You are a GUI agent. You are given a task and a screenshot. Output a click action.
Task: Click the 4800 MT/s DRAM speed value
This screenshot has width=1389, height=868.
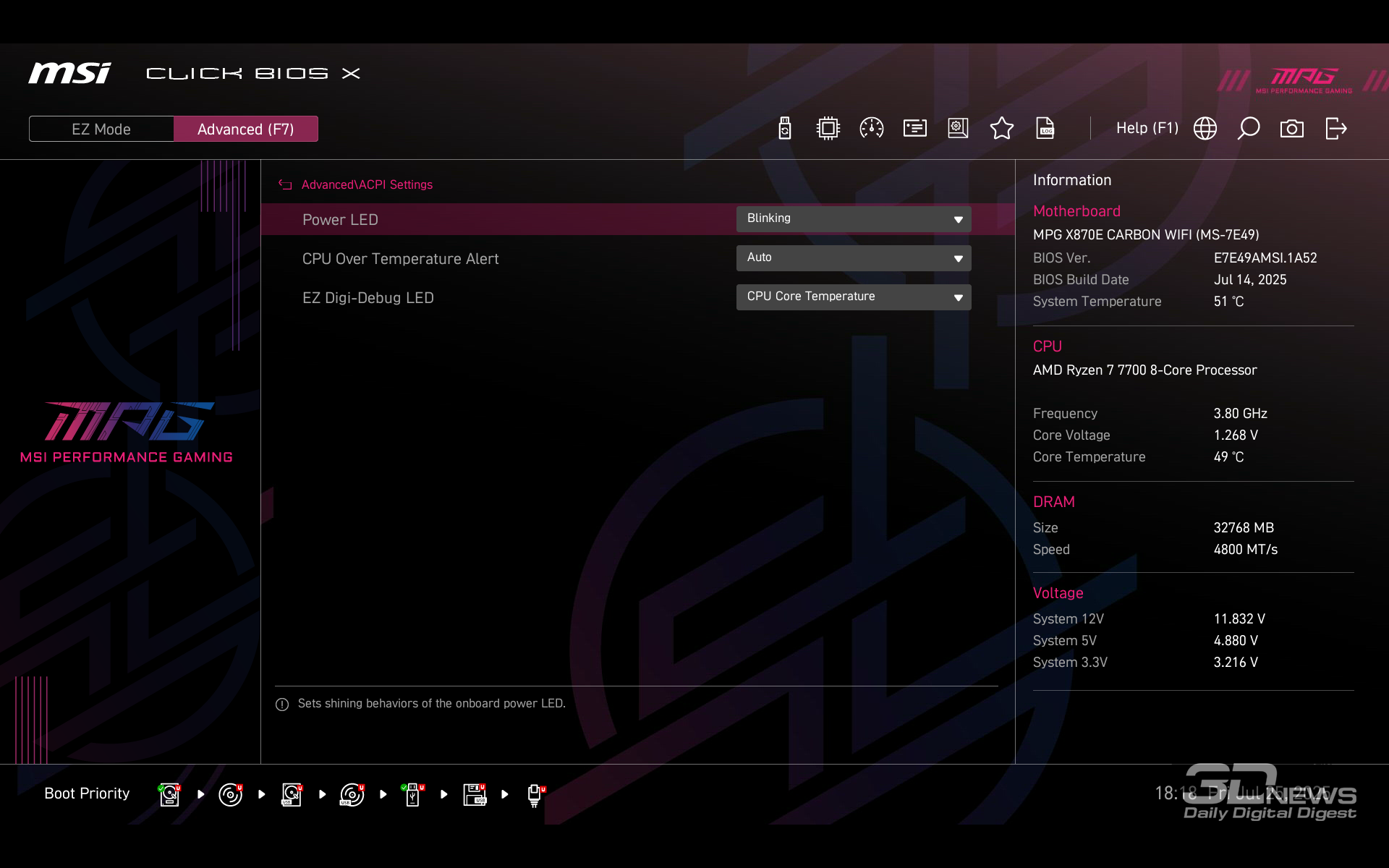(x=1246, y=550)
